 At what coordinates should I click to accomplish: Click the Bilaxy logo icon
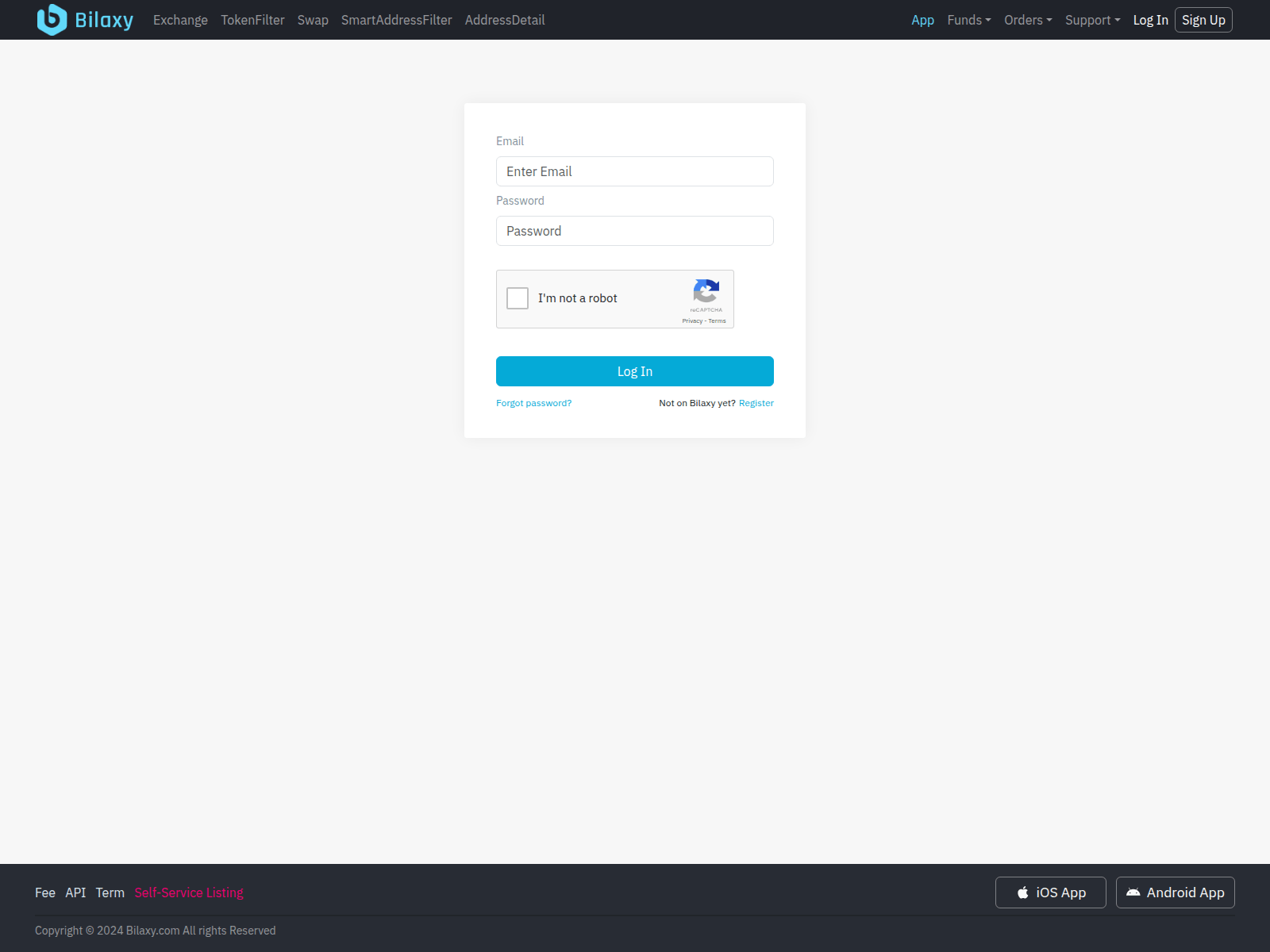coord(50,20)
